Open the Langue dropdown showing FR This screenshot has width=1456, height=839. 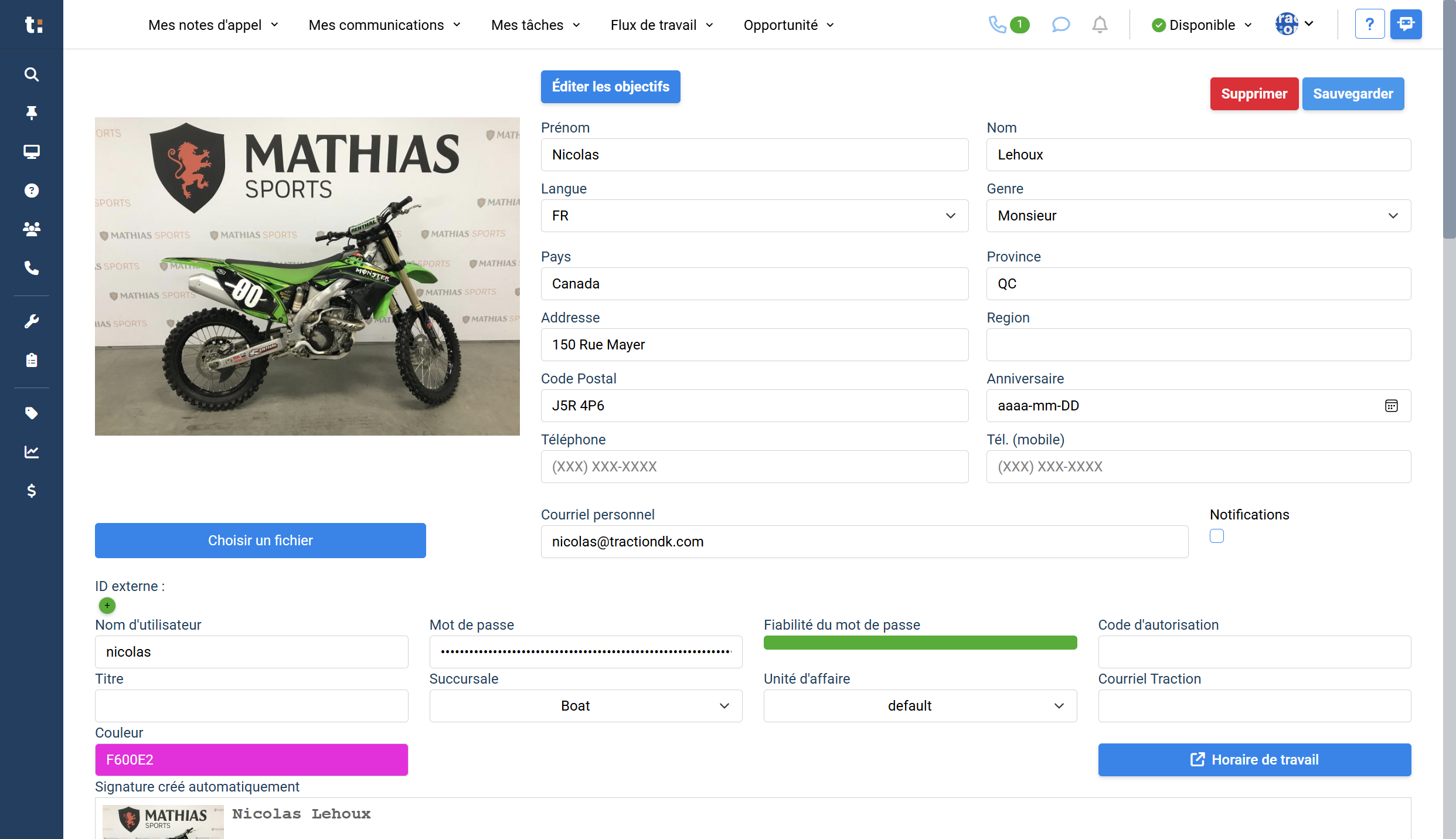(754, 216)
